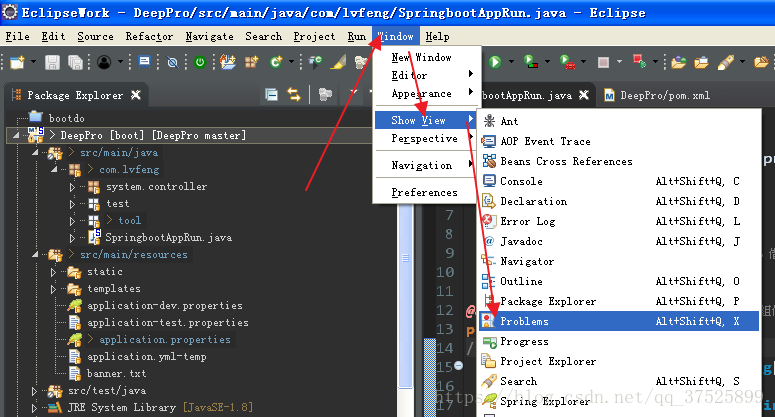Select banner.txt in resources

click(116, 374)
